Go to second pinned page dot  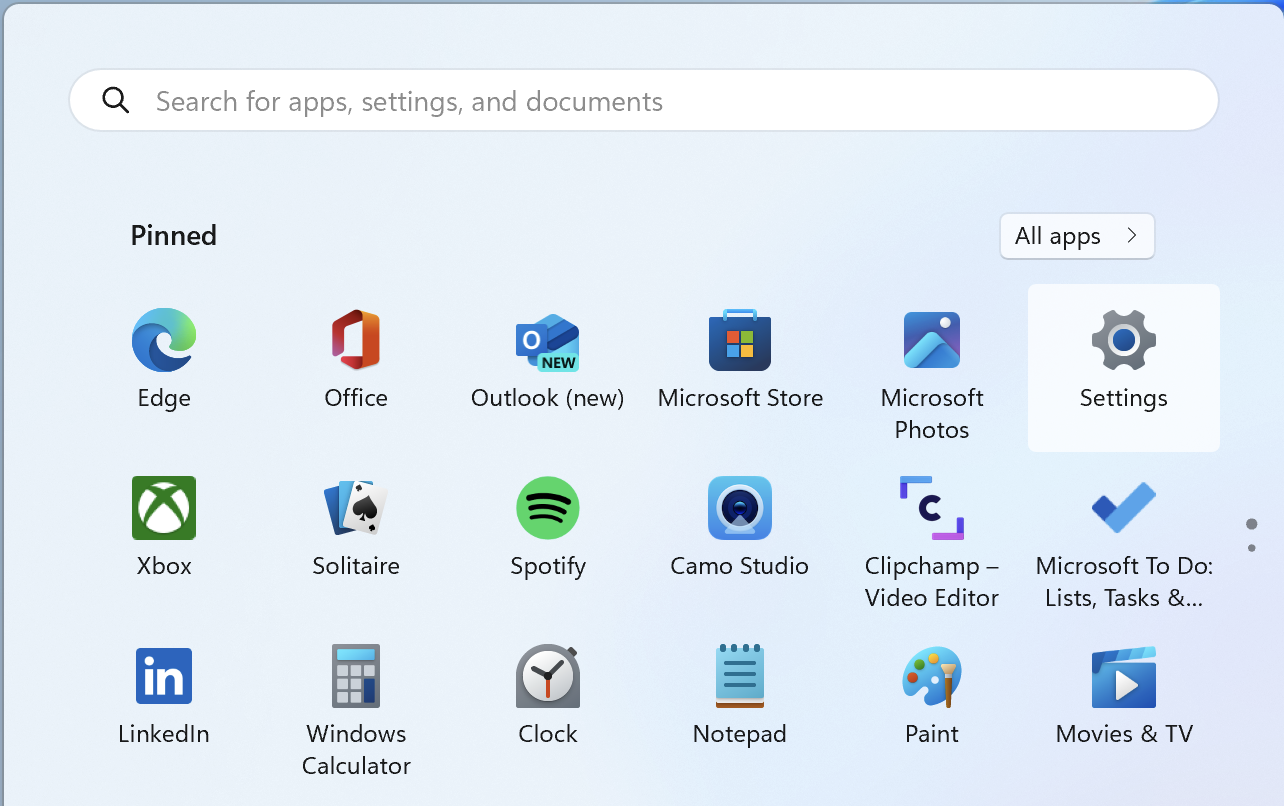(1252, 548)
